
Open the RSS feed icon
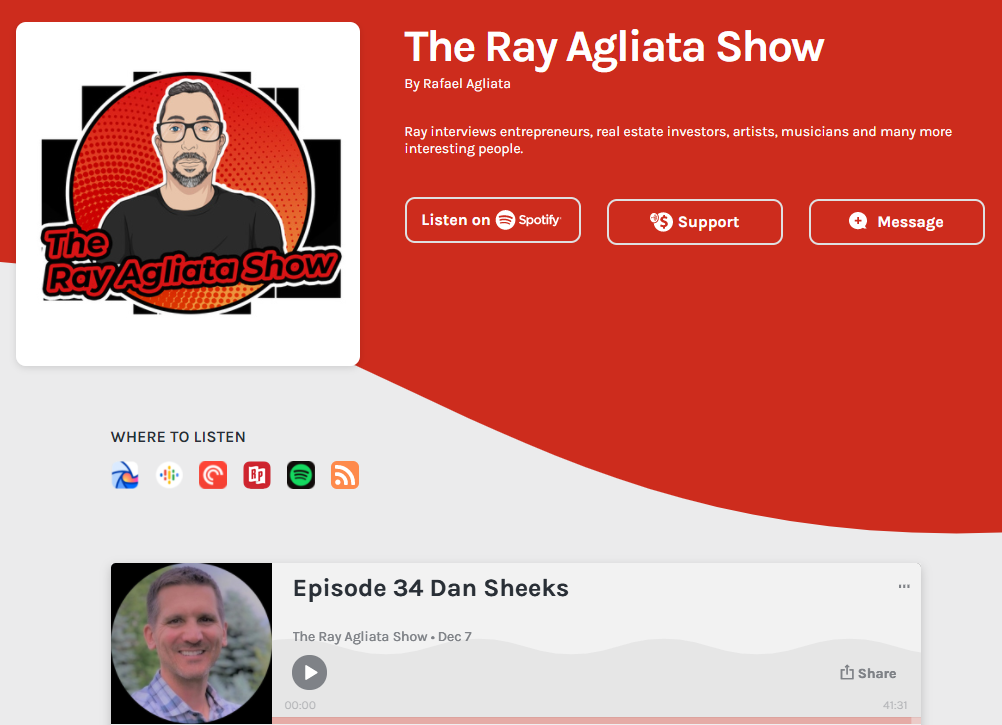(x=345, y=475)
